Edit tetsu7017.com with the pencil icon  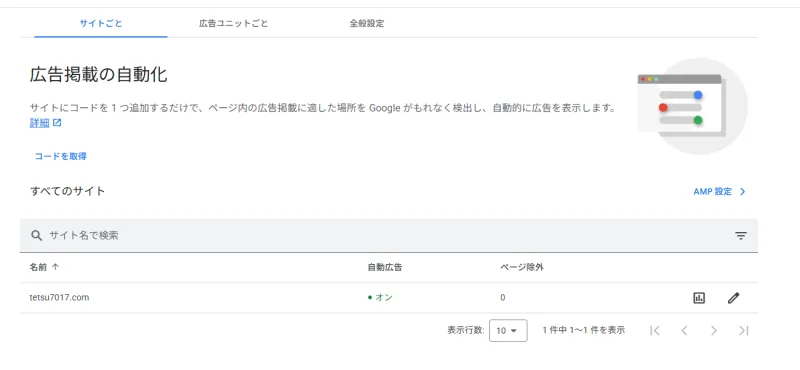(733, 298)
